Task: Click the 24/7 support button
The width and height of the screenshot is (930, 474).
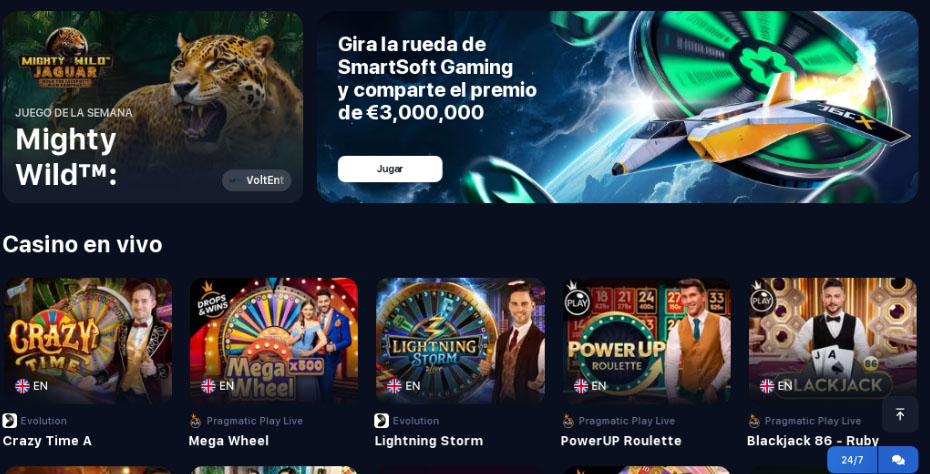Action: pos(852,460)
